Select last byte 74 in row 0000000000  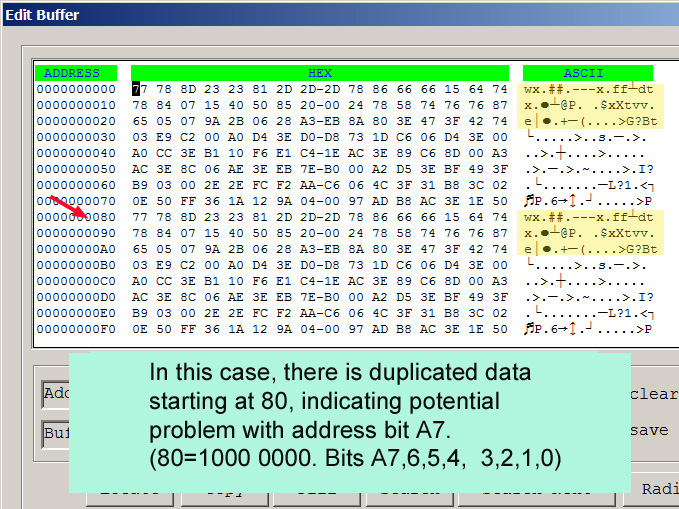coord(499,89)
